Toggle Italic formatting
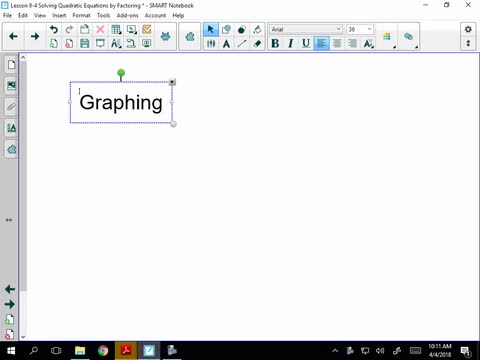This screenshot has width=480, height=360. [291, 43]
